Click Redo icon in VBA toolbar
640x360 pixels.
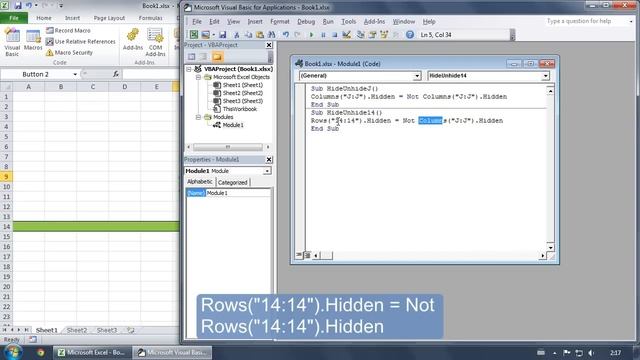point(298,35)
